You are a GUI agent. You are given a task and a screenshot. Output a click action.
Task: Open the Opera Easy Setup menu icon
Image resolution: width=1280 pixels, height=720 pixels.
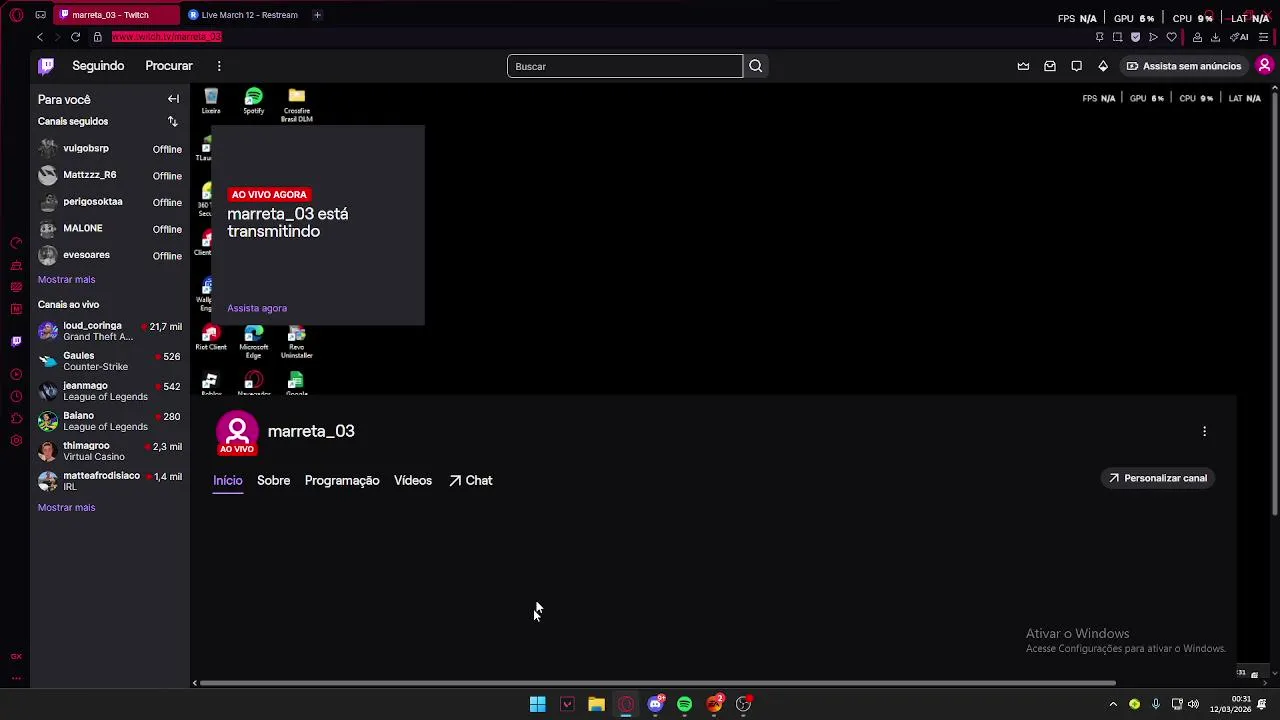[x=1263, y=37]
